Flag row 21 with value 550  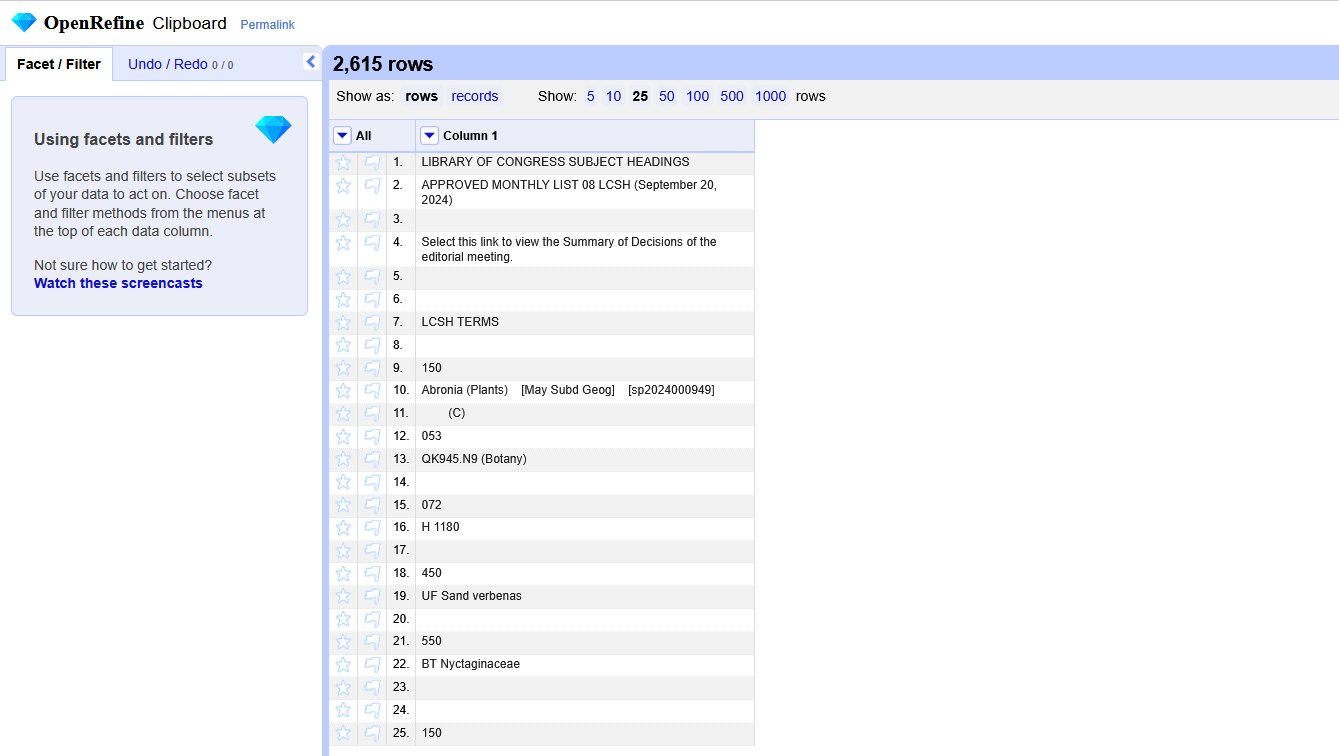point(372,641)
